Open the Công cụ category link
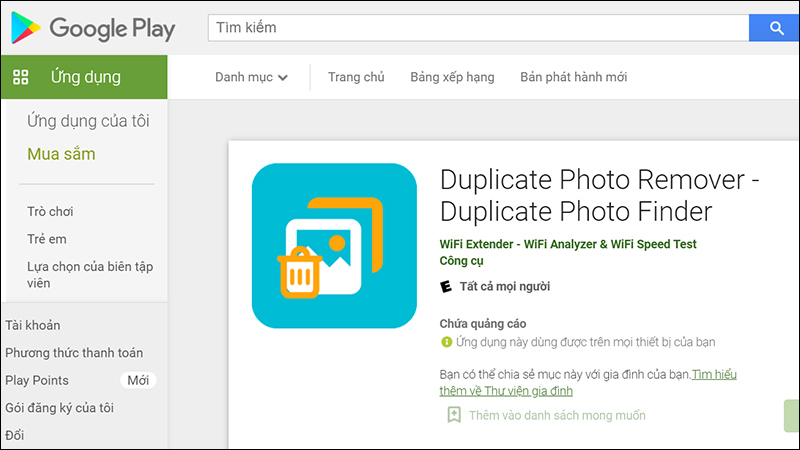 [x=461, y=261]
